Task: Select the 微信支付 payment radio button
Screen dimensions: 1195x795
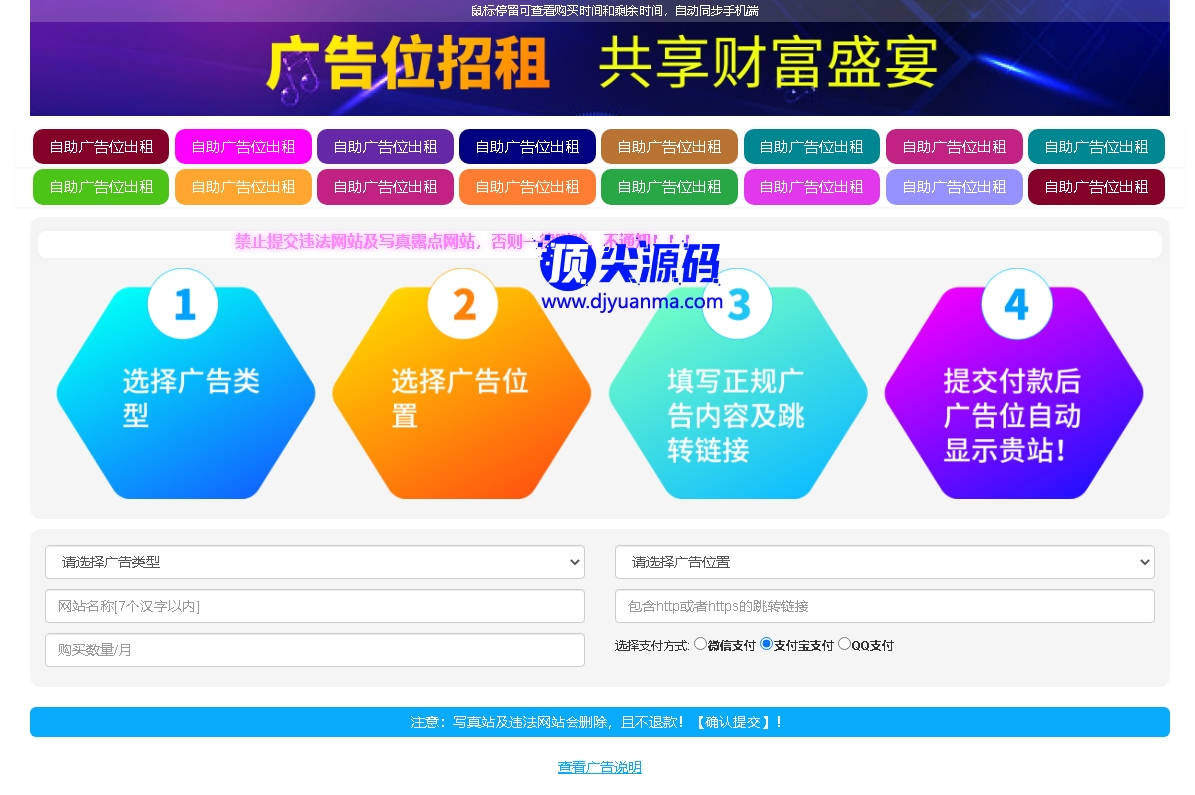Action: 700,644
